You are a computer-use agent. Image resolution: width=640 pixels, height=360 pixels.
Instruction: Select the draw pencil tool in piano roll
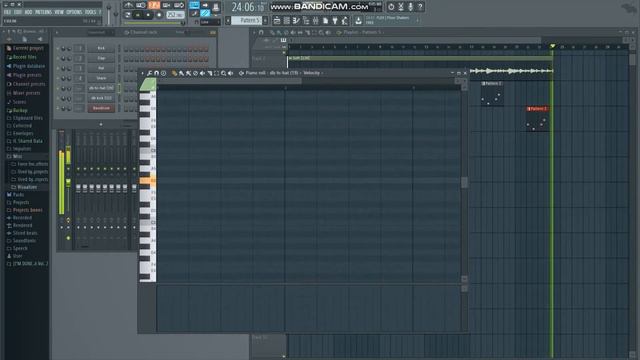click(x=175, y=73)
